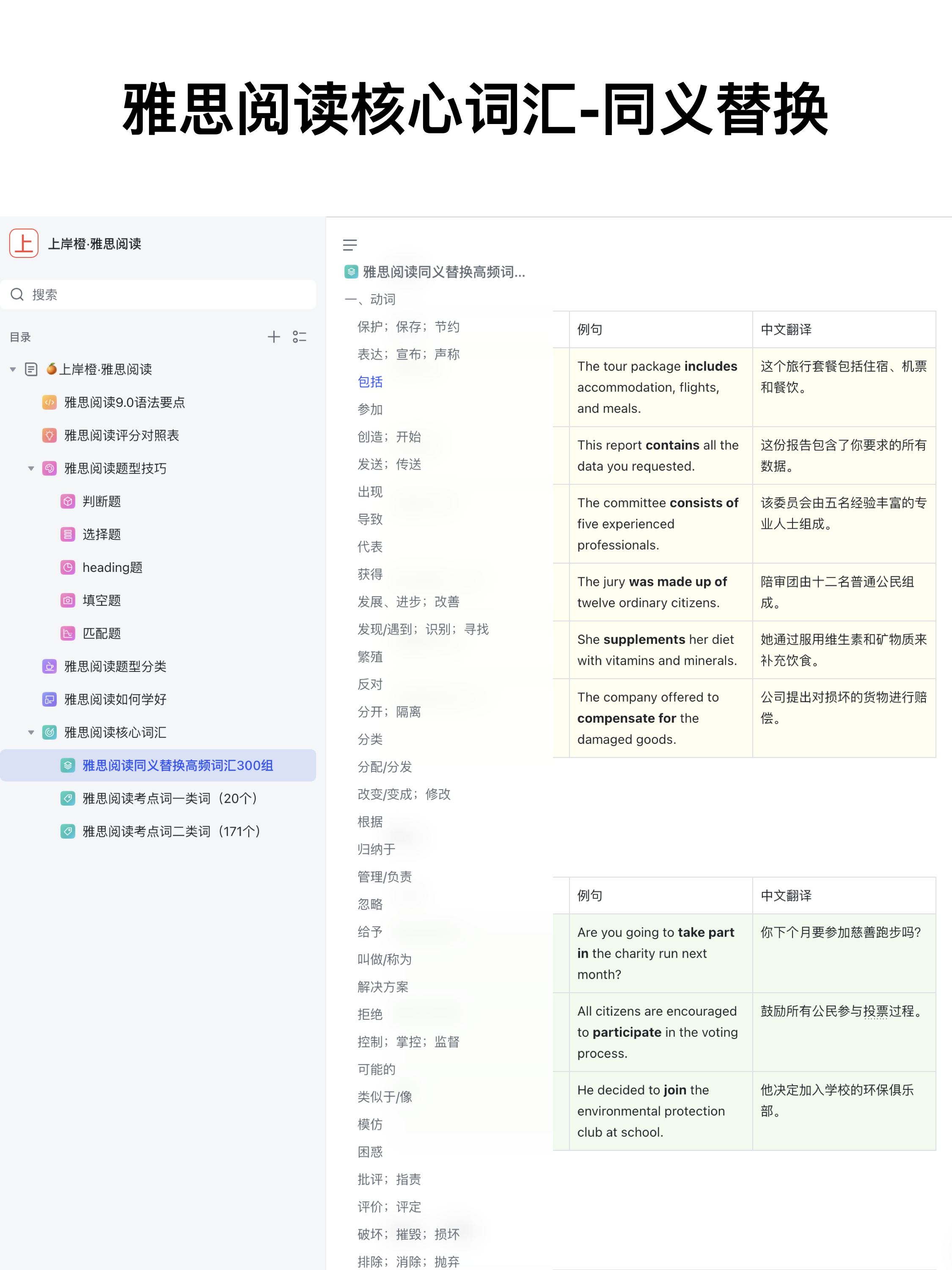Screen dimensions: 952x1270
Task: Collapse the 雅思阅读核心词汇 section
Action: pyautogui.click(x=31, y=732)
